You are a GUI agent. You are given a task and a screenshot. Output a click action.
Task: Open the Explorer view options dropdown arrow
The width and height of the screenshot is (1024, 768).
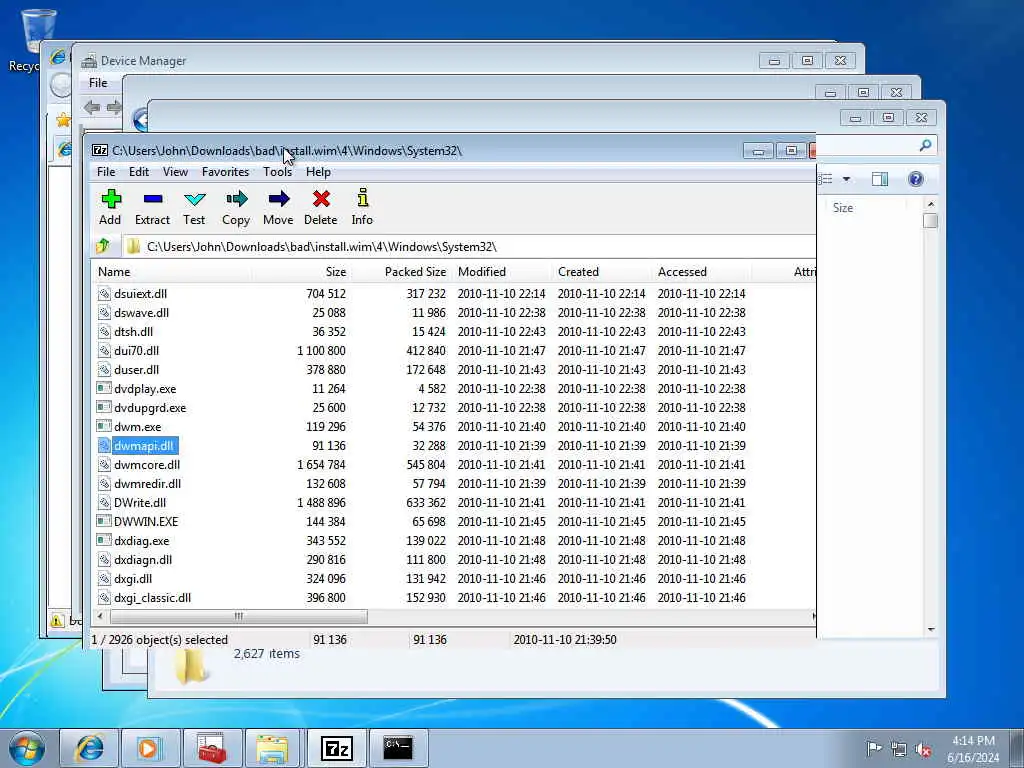pos(846,179)
